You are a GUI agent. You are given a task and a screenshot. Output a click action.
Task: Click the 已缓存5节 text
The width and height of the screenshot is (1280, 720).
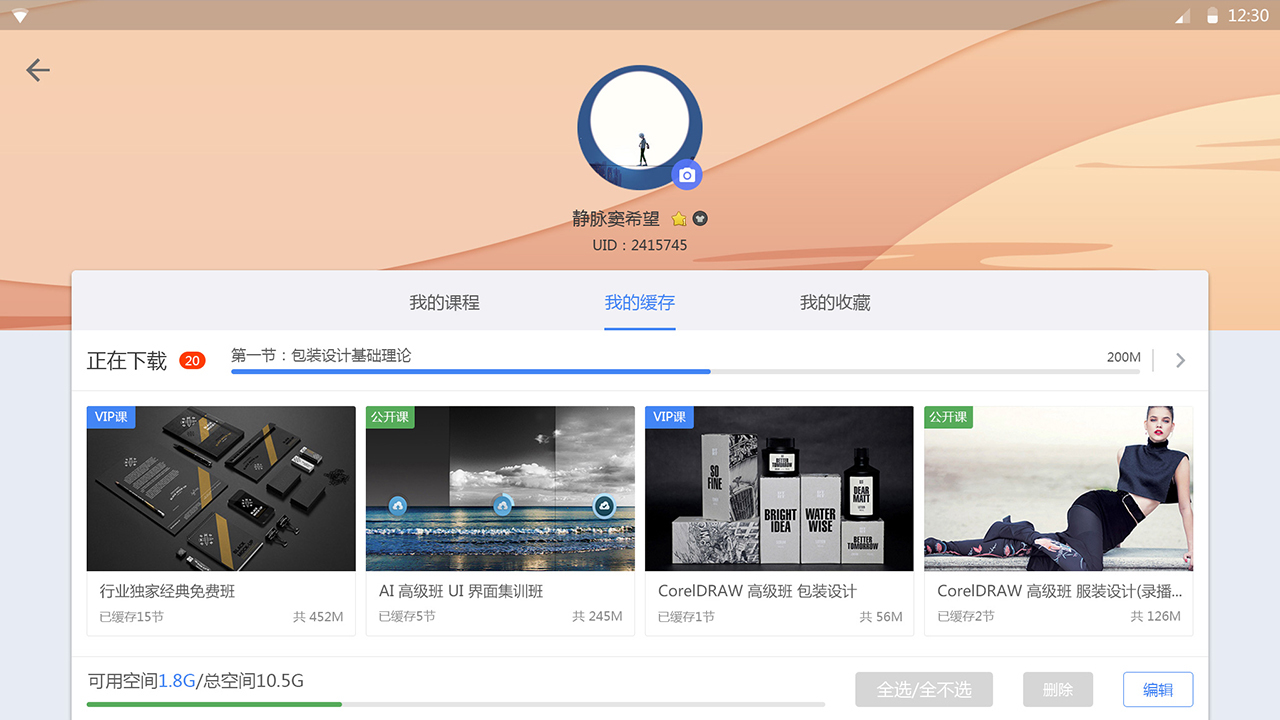pos(407,617)
